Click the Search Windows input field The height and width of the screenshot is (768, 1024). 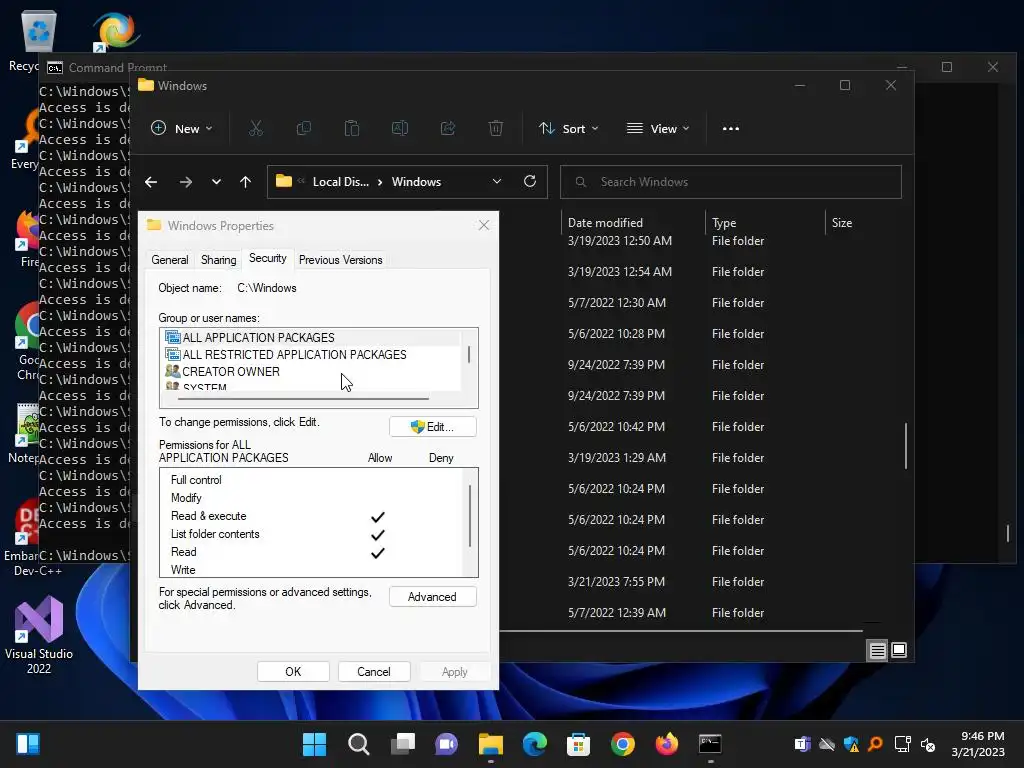click(731, 182)
